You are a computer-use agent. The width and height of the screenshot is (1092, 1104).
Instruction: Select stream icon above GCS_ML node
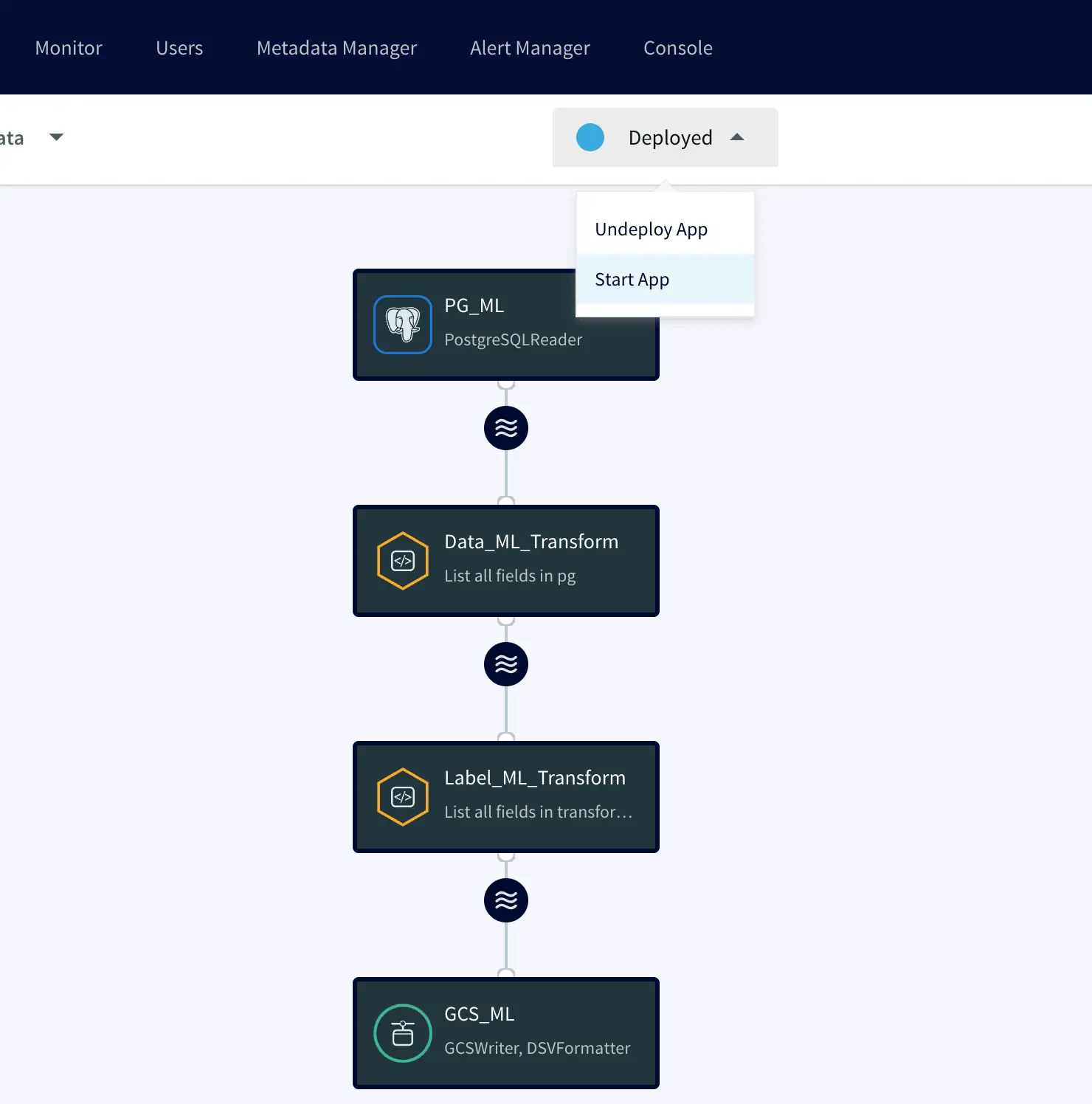tap(506, 900)
